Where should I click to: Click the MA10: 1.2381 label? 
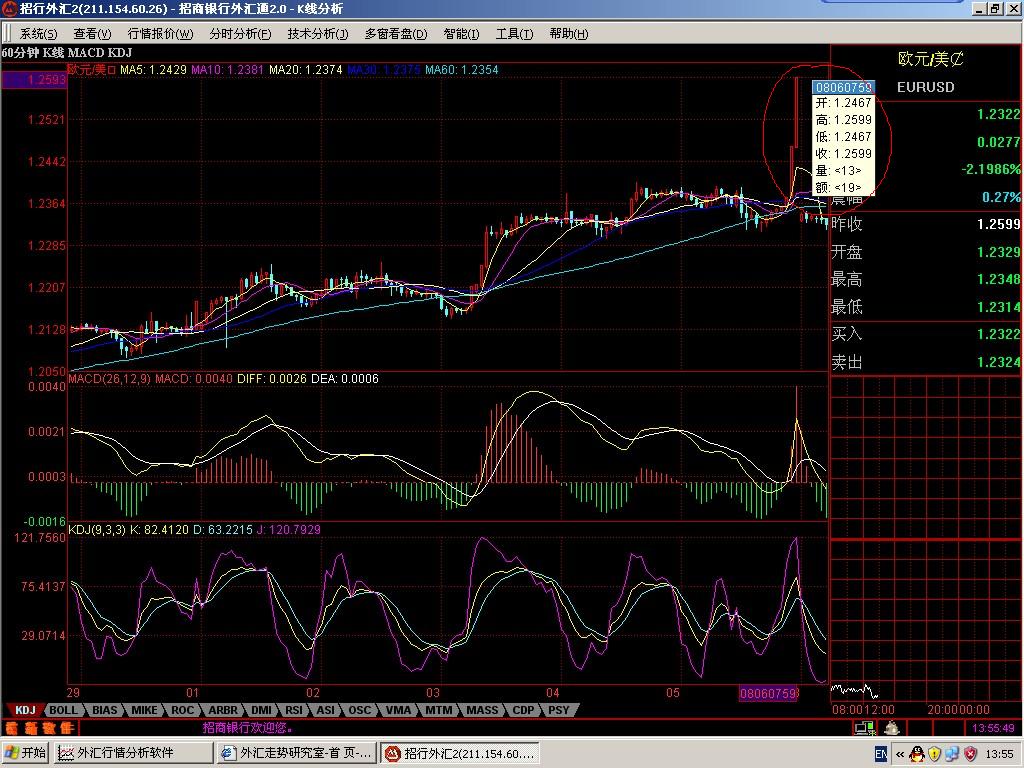point(227,70)
